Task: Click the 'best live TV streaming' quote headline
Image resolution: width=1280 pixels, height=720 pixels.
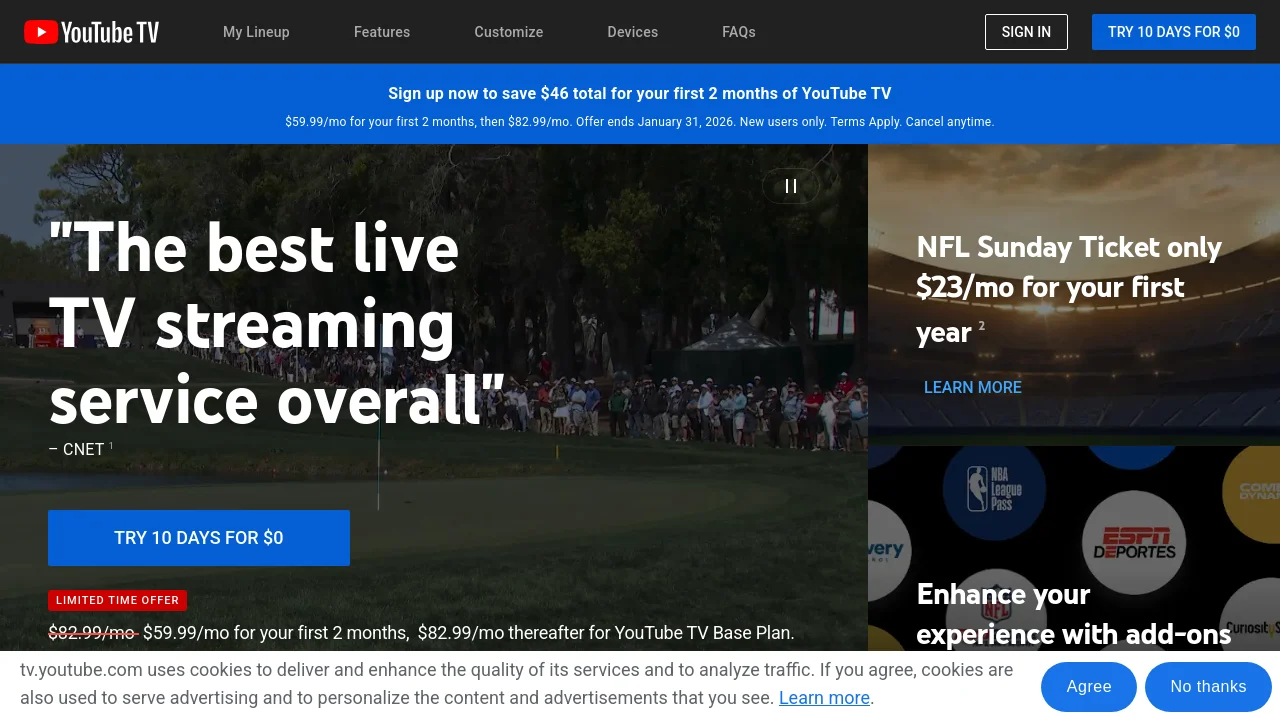Action: point(277,323)
